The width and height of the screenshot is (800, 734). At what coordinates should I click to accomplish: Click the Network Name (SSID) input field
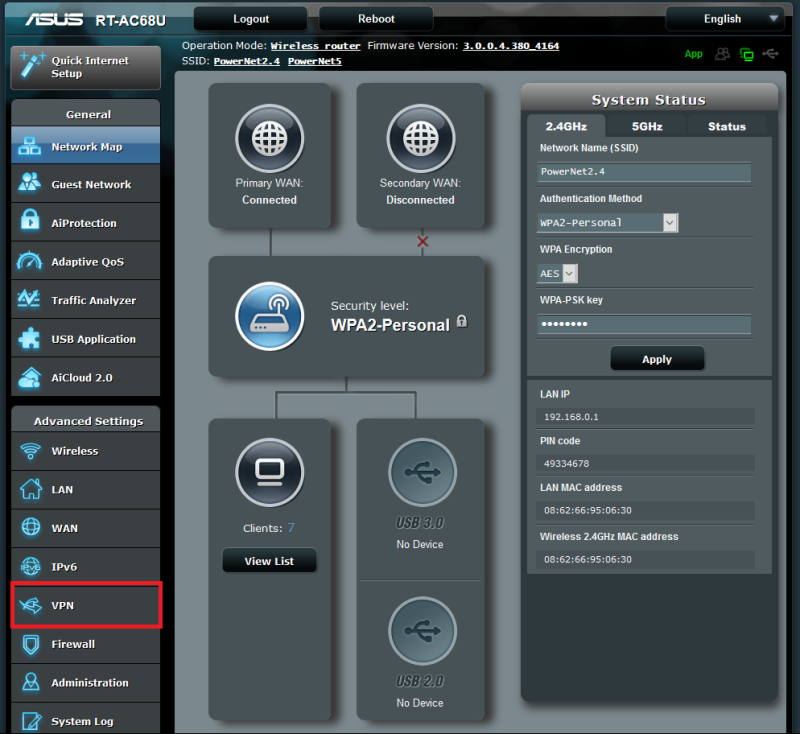click(644, 172)
